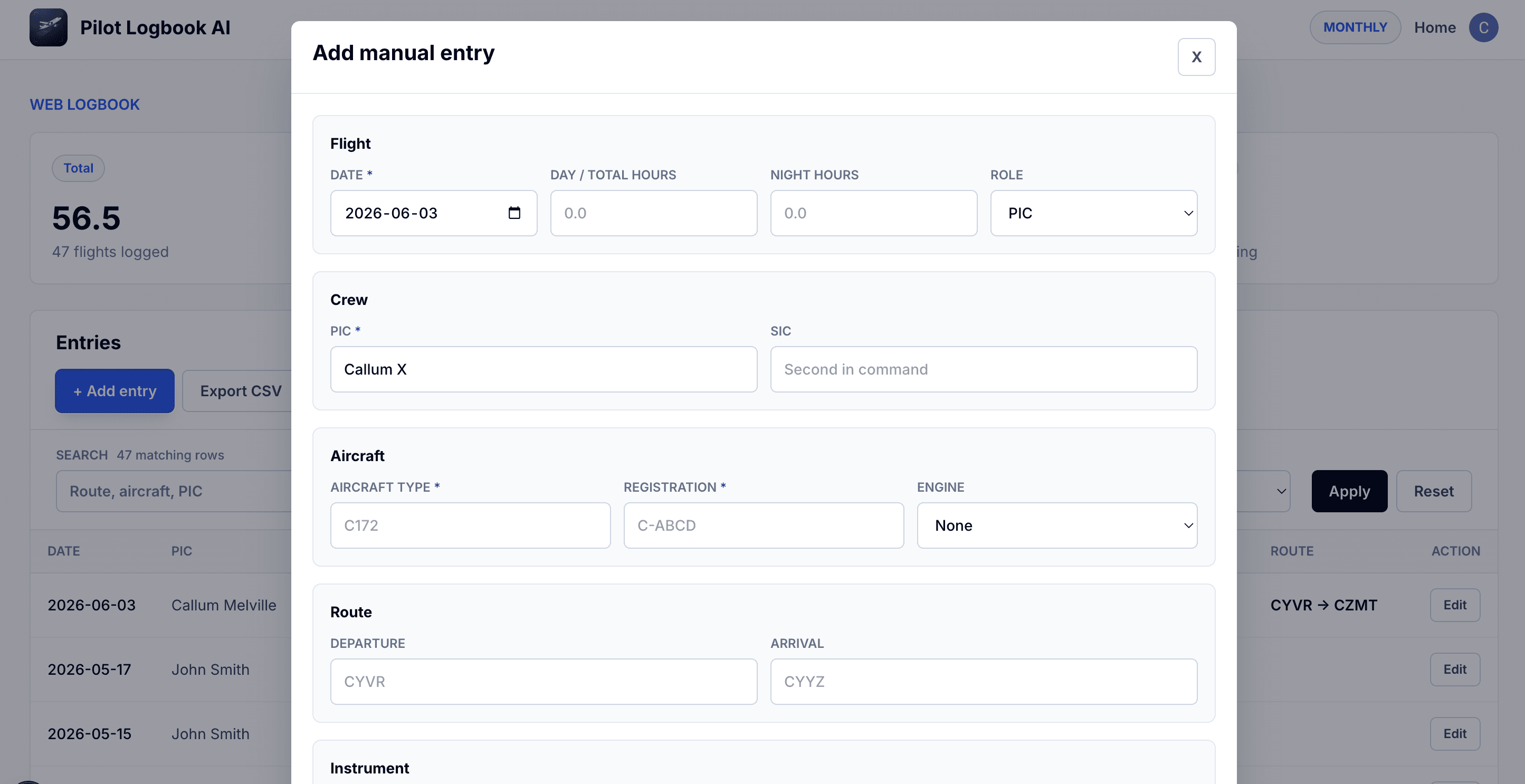
Task: Click the 2026-05-17 date cell
Action: (x=89, y=669)
